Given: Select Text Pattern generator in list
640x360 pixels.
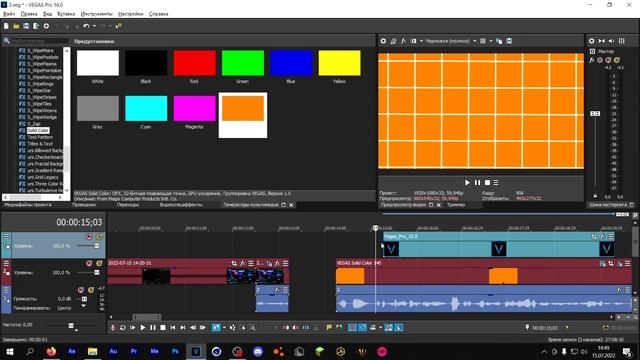Looking at the screenshot, I should point(40,137).
